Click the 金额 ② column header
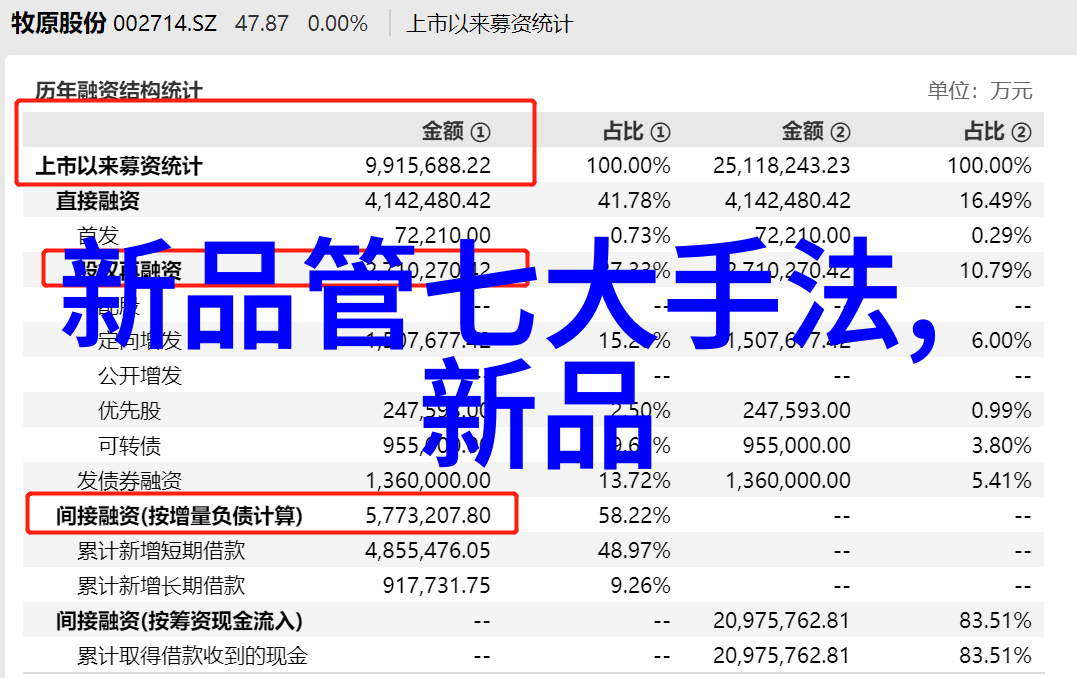The image size is (1077, 678). pos(816,131)
